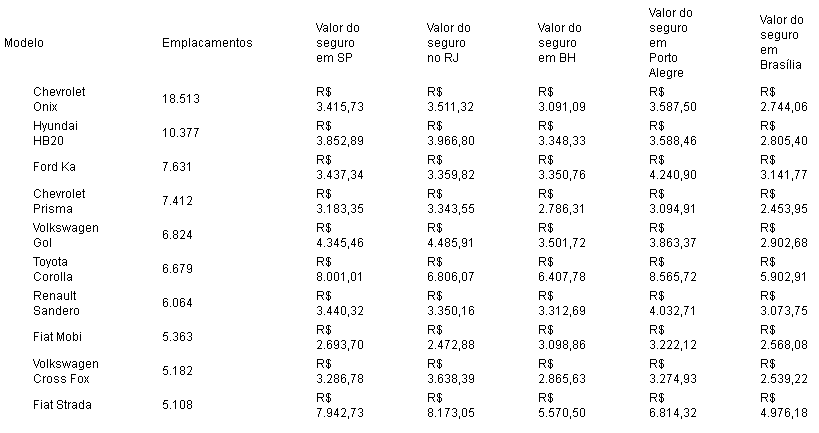
Task: Select the Toyota Corolla model cell
Action: 54,269
